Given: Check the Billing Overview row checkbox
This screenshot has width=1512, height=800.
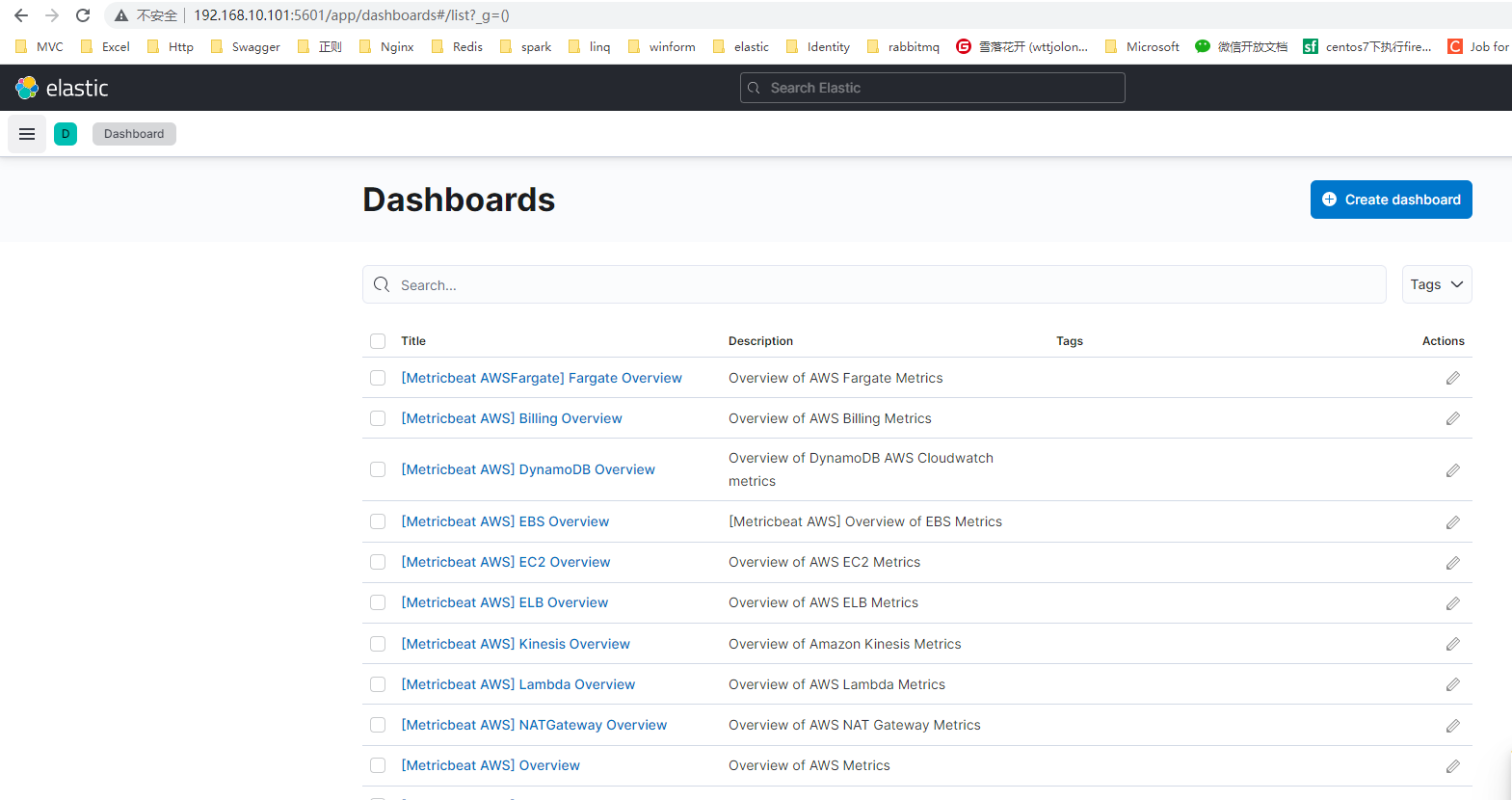Looking at the screenshot, I should pos(378,418).
